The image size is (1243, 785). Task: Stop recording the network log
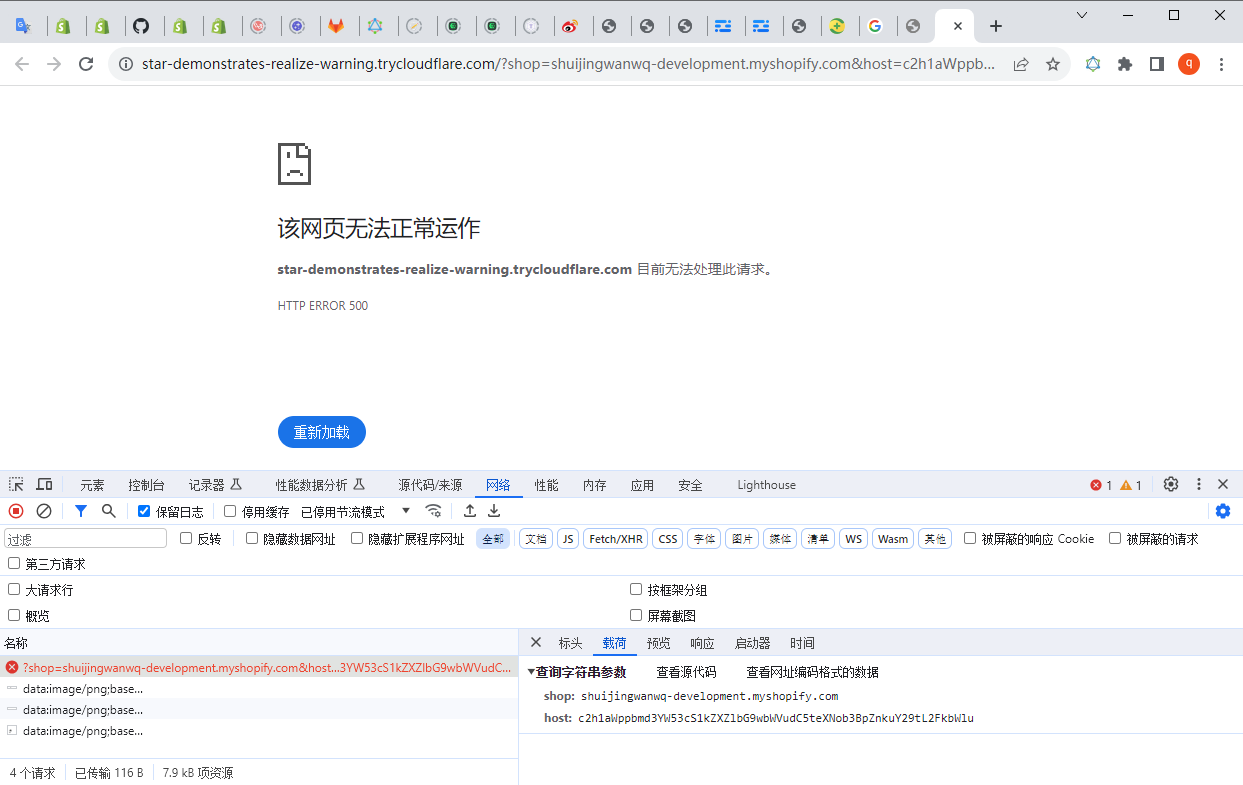(16, 511)
